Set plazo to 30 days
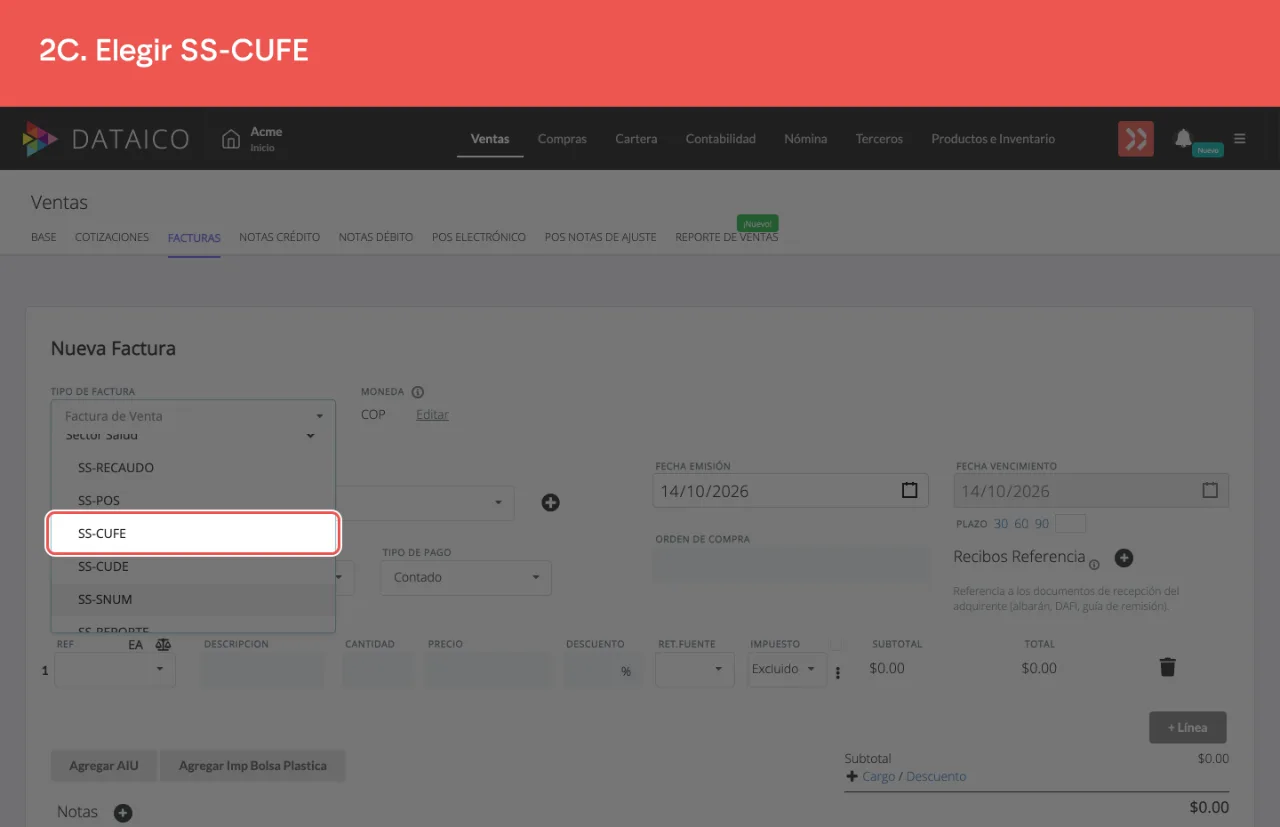The width and height of the screenshot is (1280, 827). 1001,524
